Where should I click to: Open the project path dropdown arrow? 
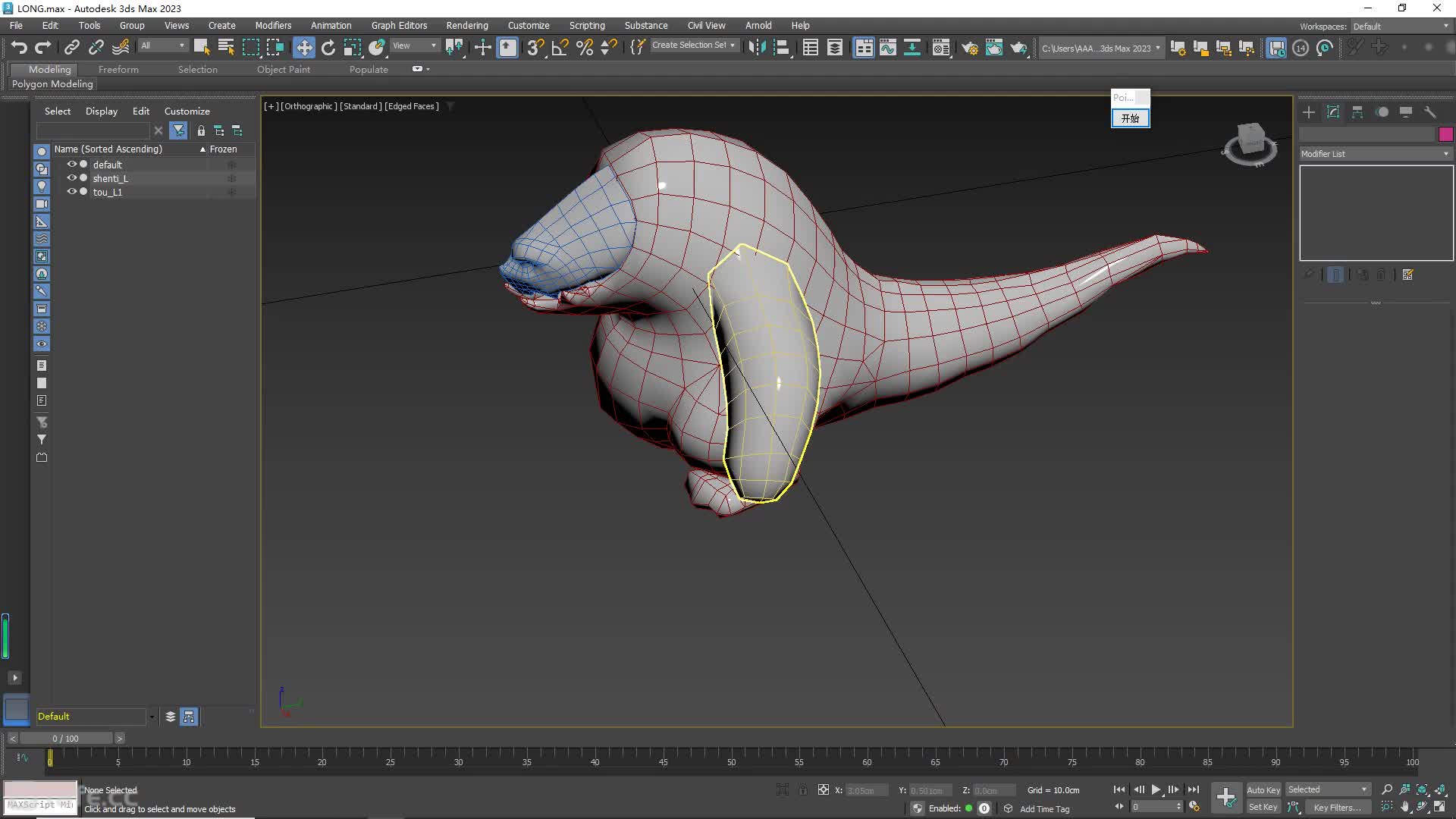(x=1158, y=48)
